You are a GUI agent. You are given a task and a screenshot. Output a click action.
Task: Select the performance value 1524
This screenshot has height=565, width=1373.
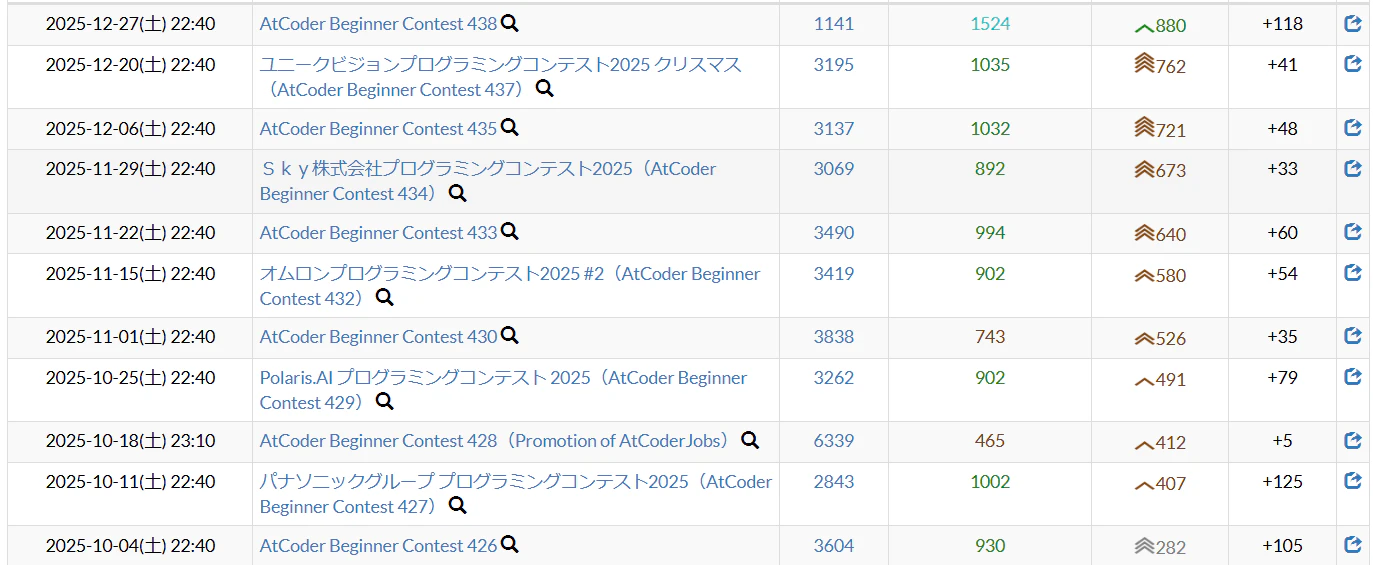pyautogui.click(x=990, y=24)
